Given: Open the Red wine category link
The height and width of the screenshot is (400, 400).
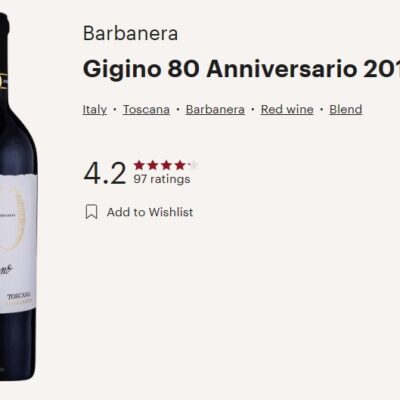Looking at the screenshot, I should click(287, 109).
